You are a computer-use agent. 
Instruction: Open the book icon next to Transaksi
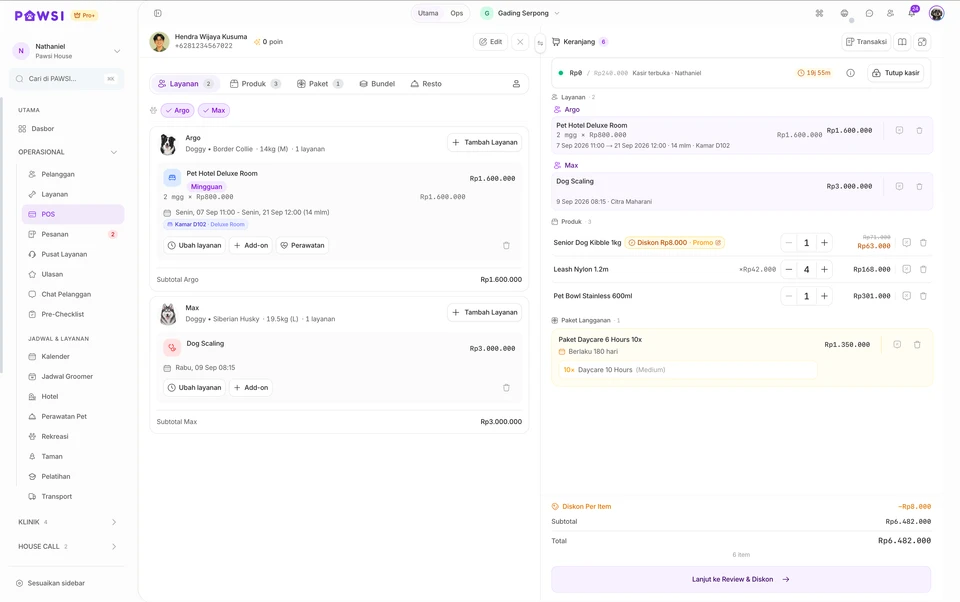pyautogui.click(x=902, y=42)
